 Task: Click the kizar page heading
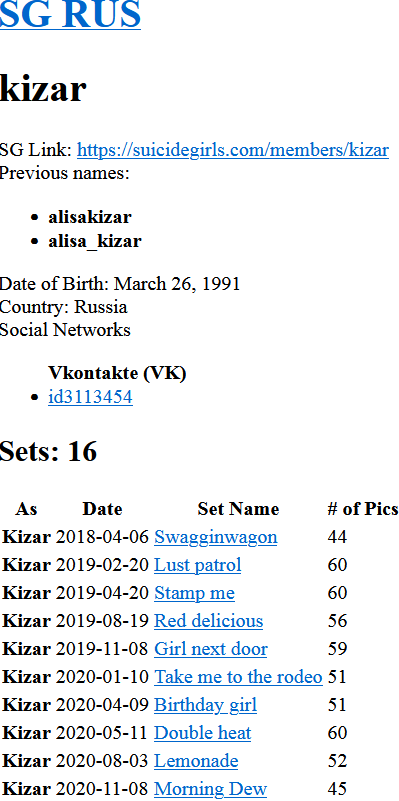(43, 88)
